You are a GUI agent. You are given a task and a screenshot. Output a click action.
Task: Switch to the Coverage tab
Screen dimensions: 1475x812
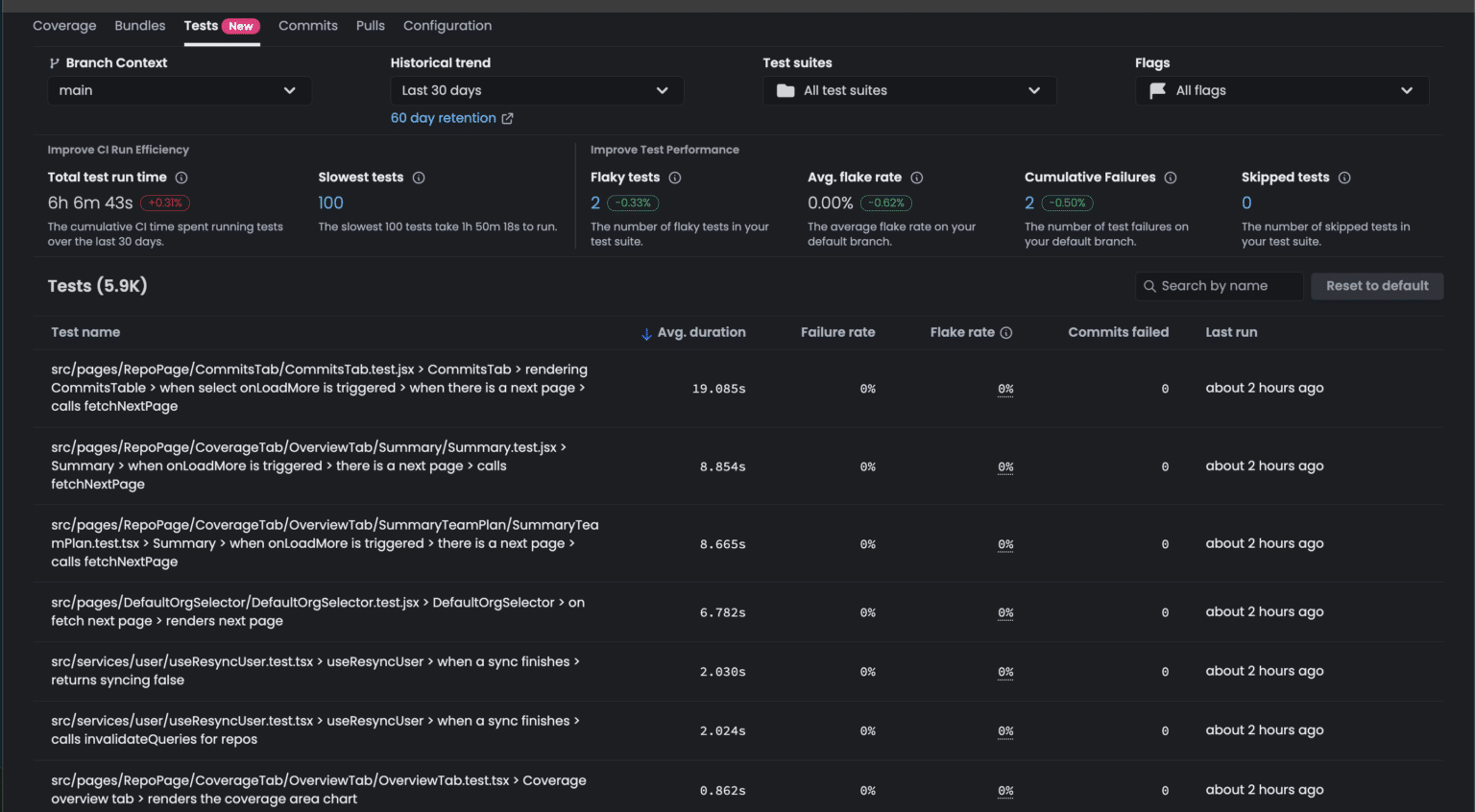[63, 25]
